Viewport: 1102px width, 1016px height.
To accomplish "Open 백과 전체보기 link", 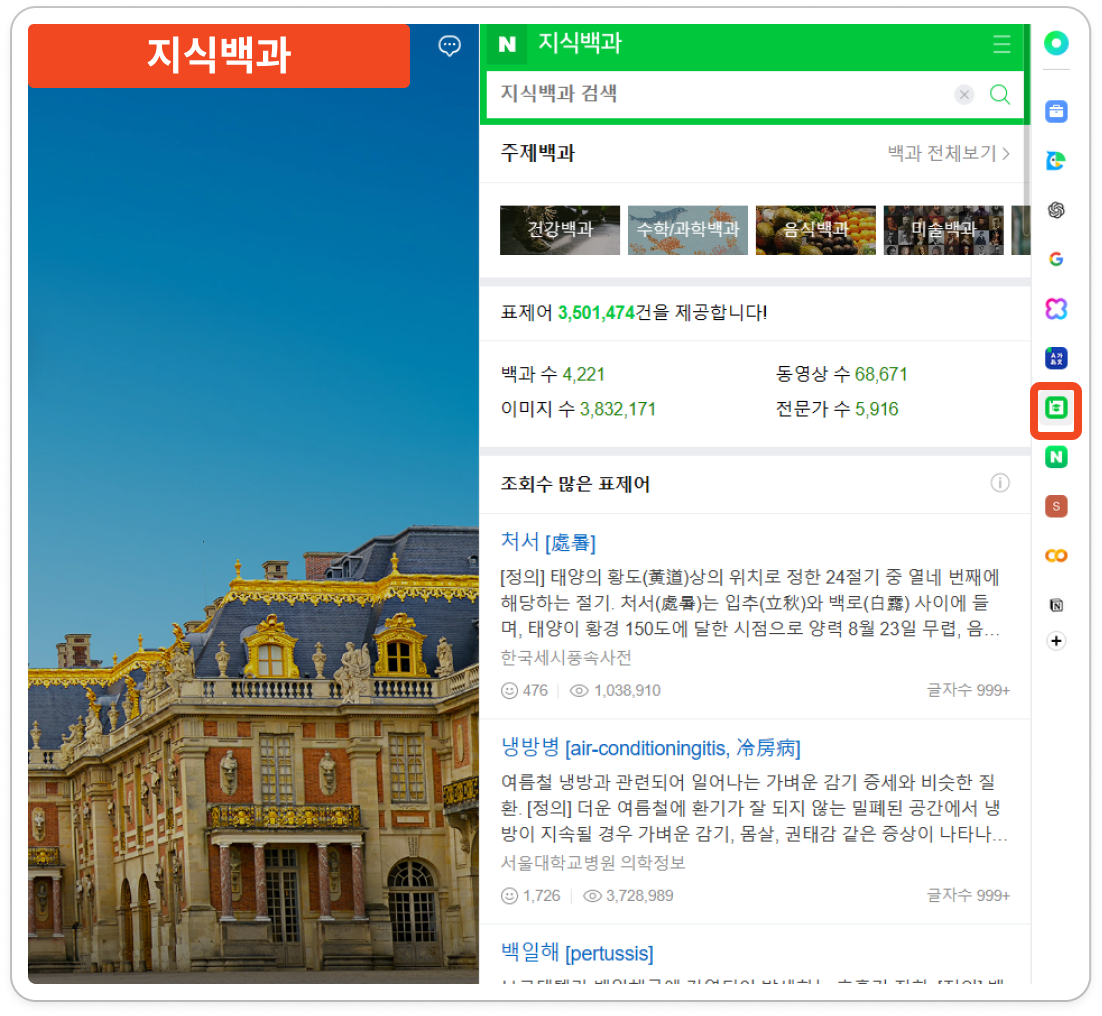I will click(x=948, y=153).
